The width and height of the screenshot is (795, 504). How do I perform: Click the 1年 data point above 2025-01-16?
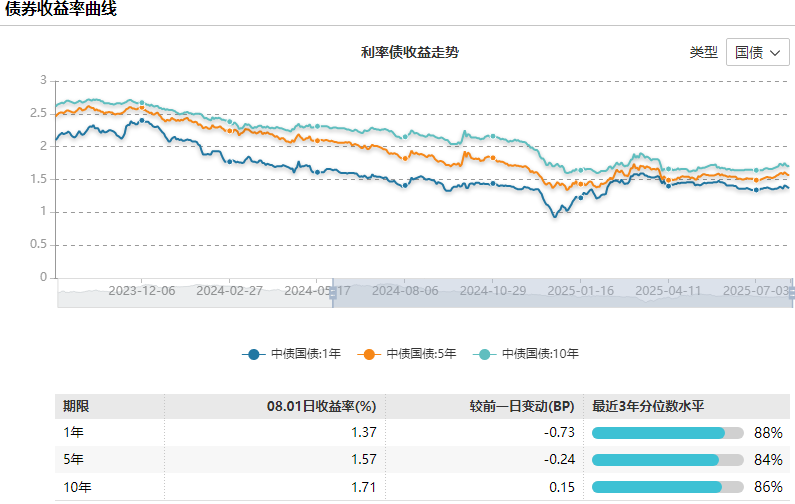pyautogui.click(x=581, y=198)
